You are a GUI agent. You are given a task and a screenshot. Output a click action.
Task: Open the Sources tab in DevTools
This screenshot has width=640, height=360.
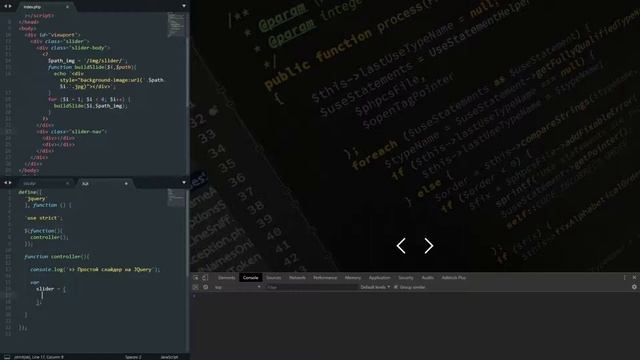(274, 278)
